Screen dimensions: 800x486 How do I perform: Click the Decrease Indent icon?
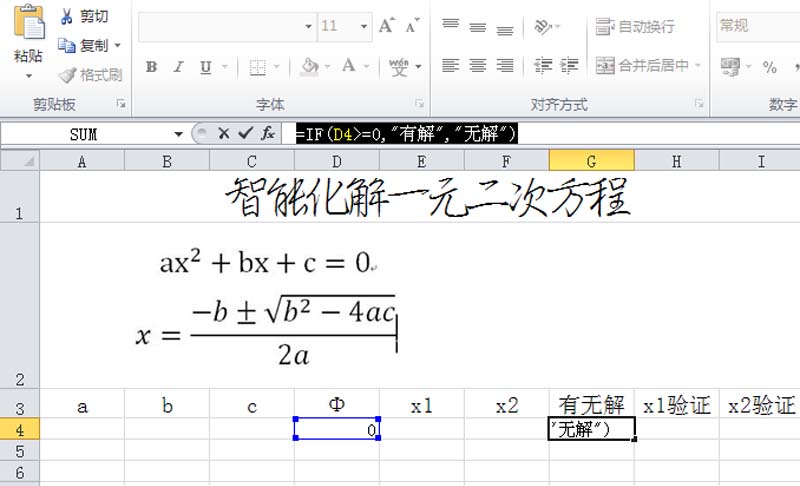[543, 66]
